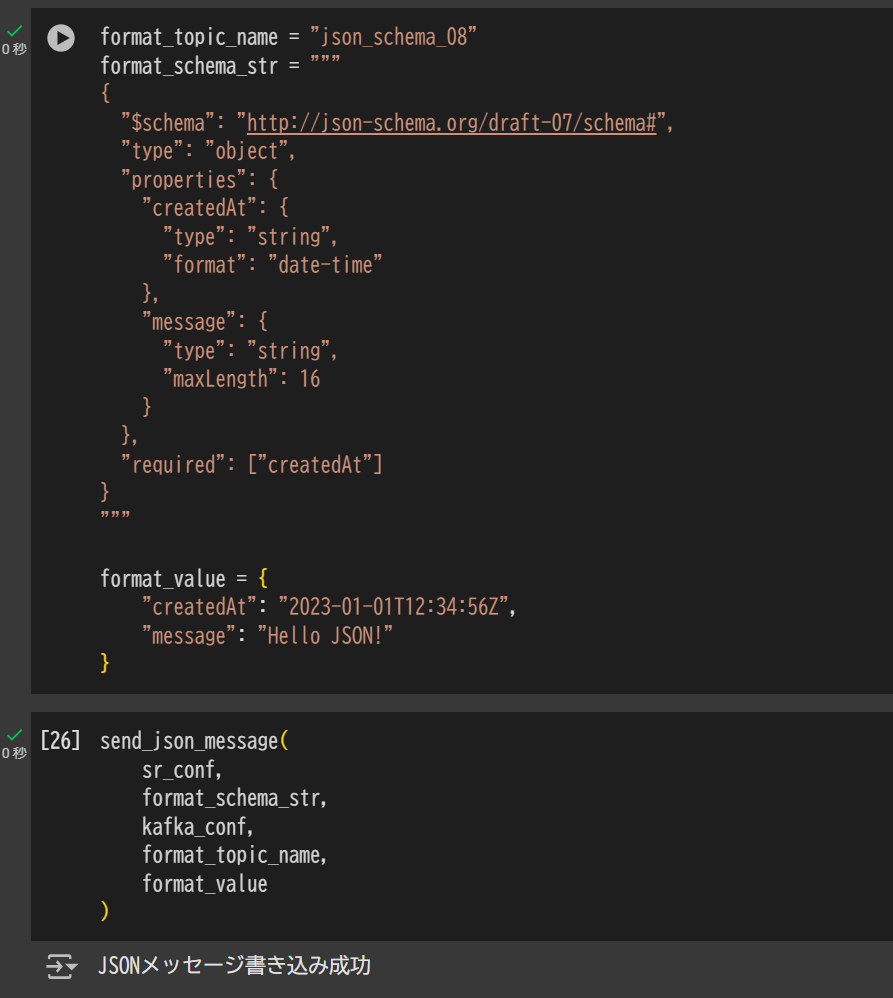Click the green checkmark beside cell 26

(x=15, y=734)
